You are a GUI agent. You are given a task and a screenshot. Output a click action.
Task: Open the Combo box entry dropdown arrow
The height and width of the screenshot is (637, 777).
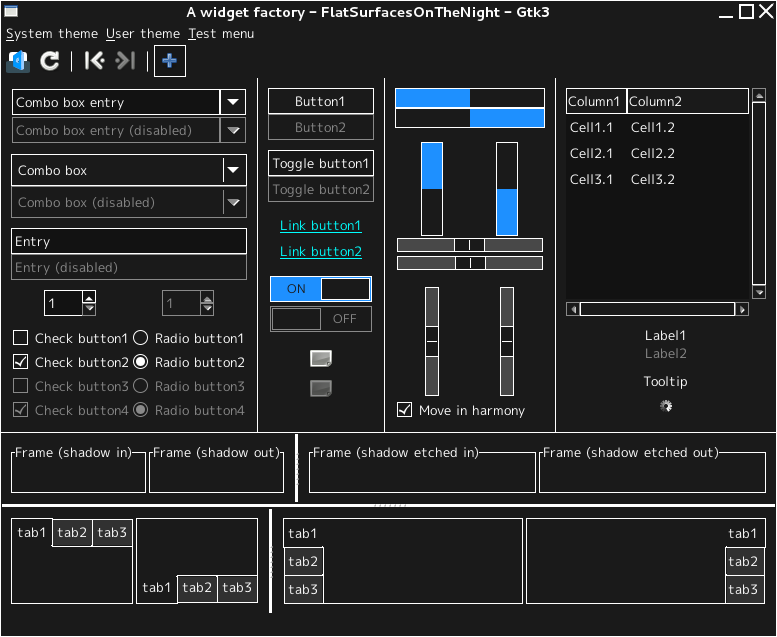233,102
